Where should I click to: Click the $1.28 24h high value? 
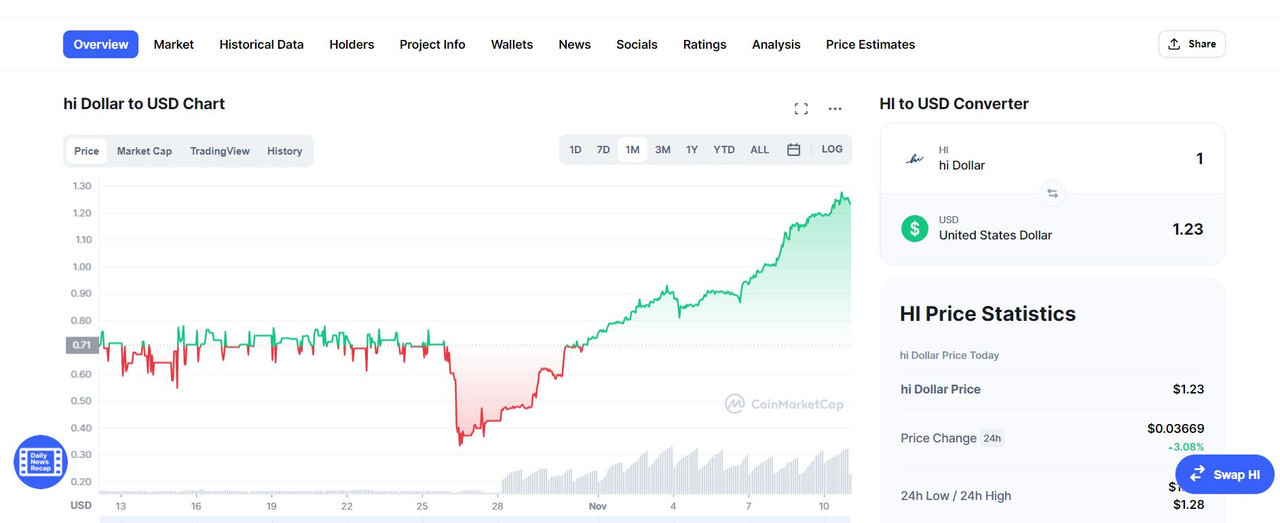point(1188,504)
